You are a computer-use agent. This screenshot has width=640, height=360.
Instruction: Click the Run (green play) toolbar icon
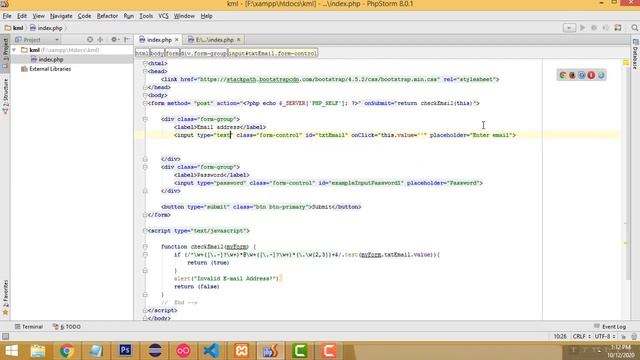click(x=582, y=28)
